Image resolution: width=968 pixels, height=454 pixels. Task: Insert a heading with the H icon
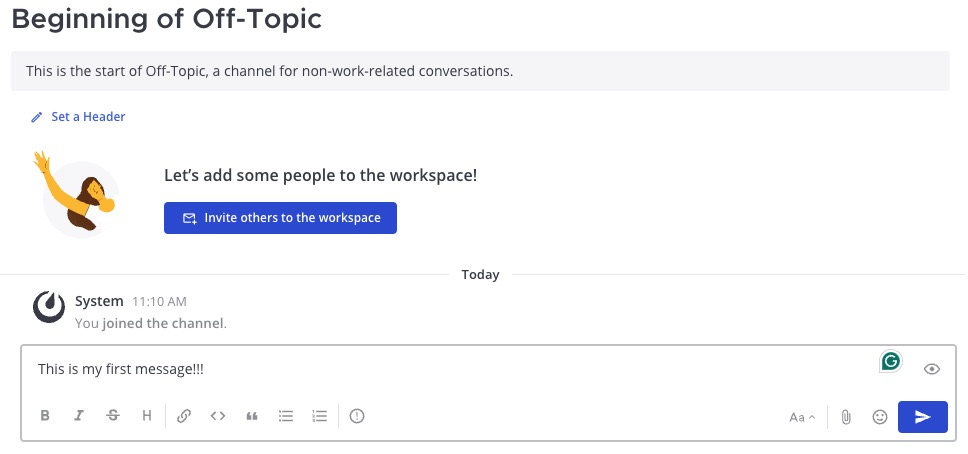(147, 417)
